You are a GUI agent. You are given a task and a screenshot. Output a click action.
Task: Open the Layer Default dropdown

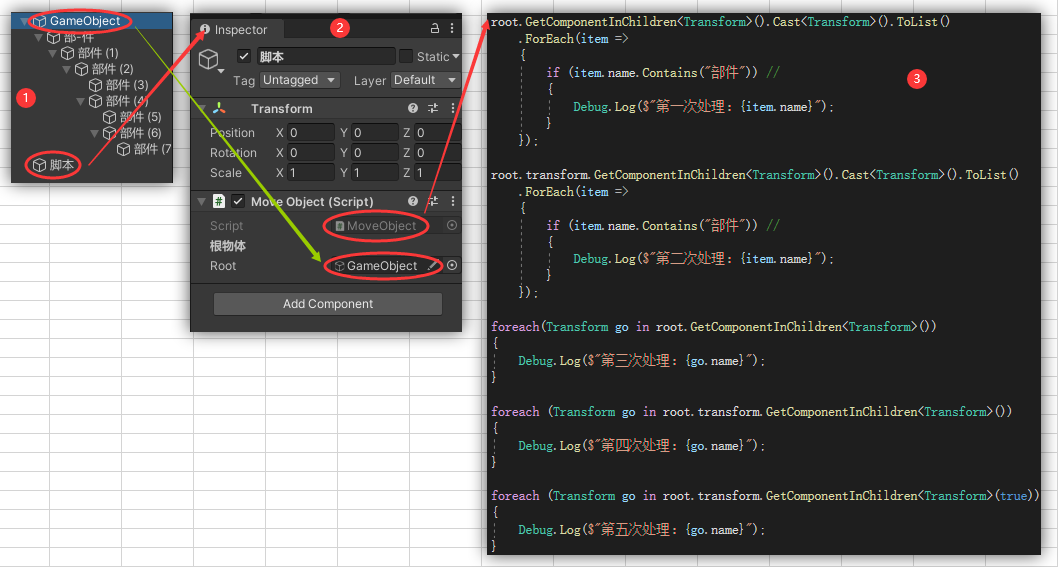coord(425,80)
